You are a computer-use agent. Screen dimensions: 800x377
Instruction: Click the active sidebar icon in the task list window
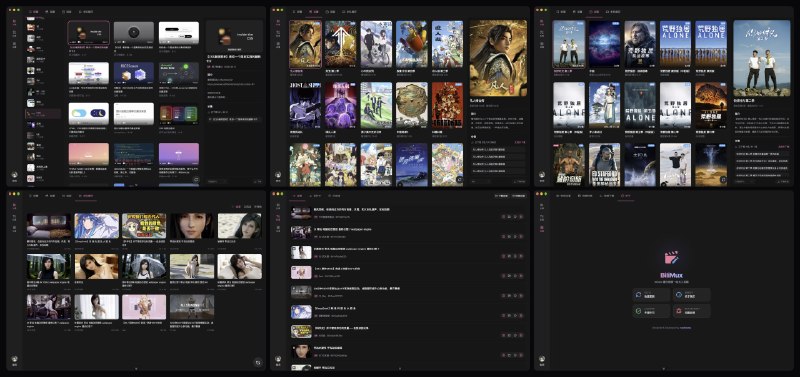tap(278, 217)
